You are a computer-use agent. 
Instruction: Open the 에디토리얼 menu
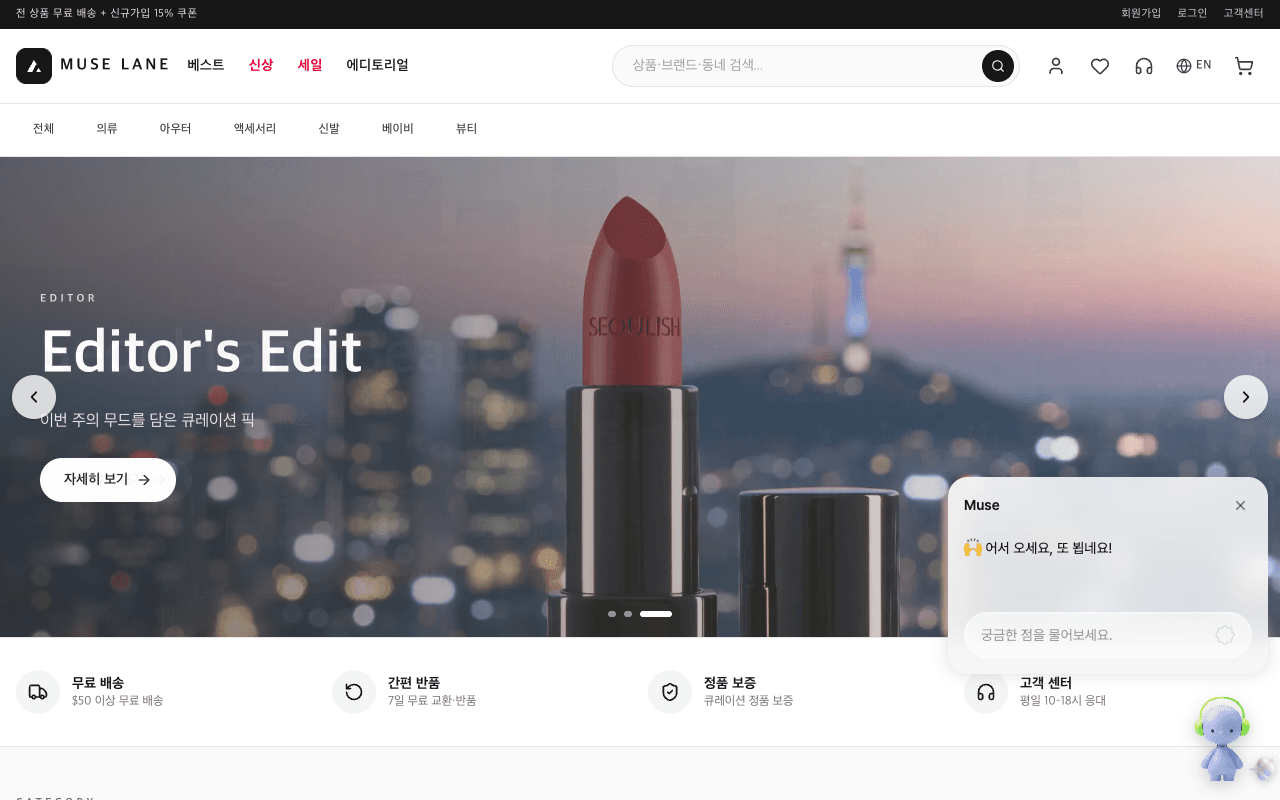(x=378, y=65)
